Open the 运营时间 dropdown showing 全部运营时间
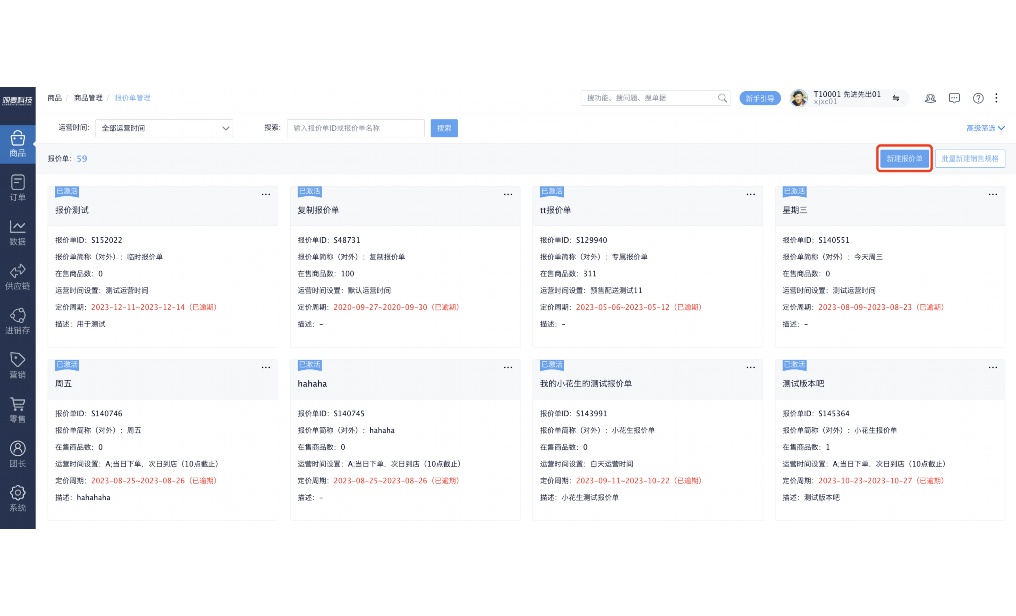 click(x=164, y=128)
